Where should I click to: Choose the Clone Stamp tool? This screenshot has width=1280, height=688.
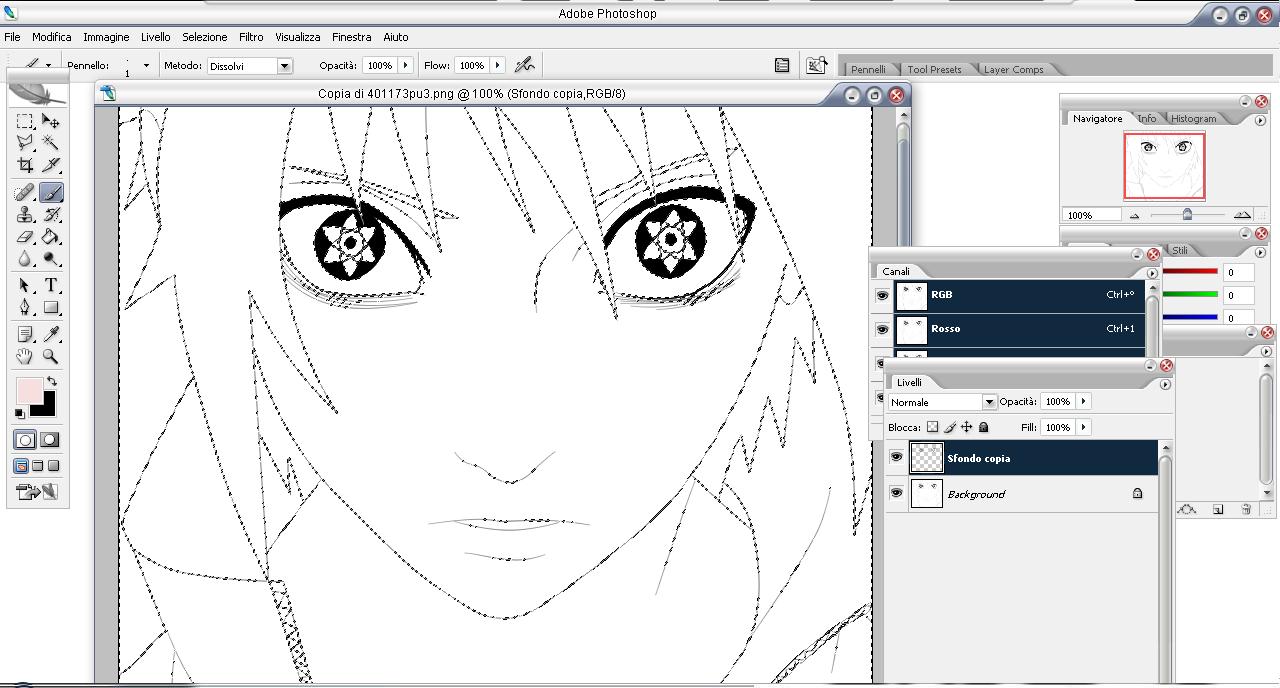(x=25, y=214)
